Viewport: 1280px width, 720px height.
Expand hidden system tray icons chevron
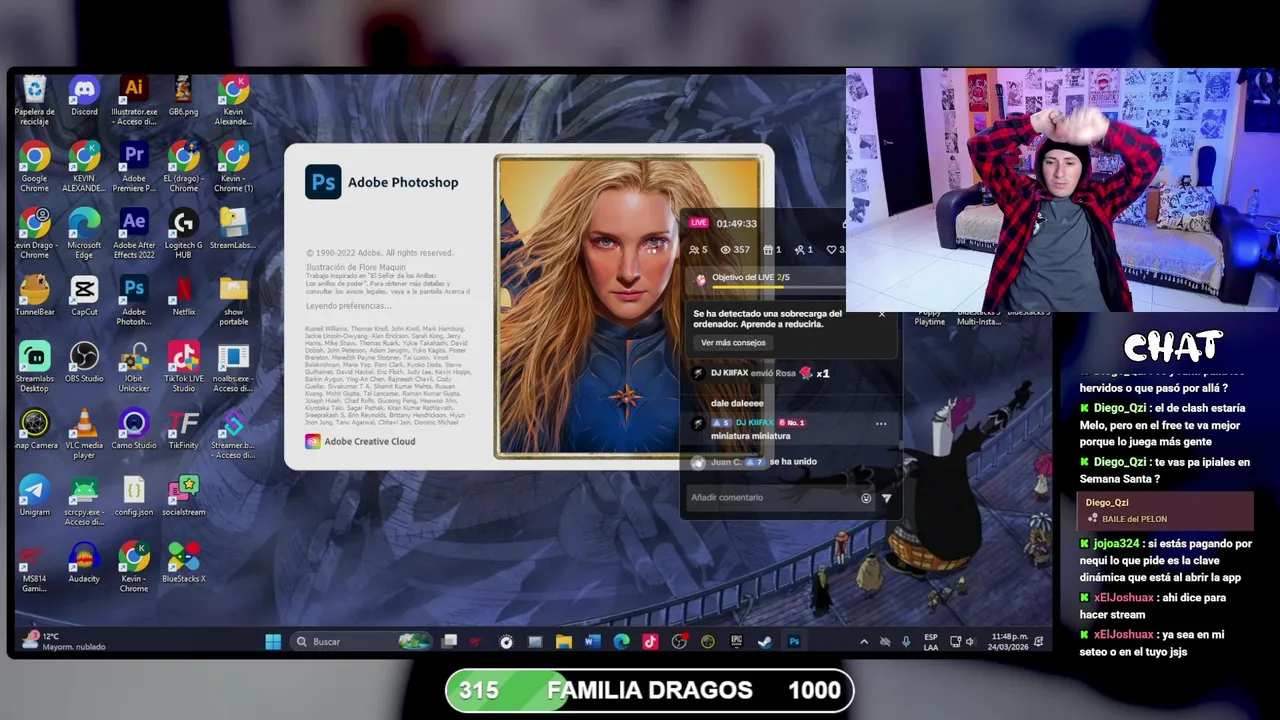click(x=864, y=642)
